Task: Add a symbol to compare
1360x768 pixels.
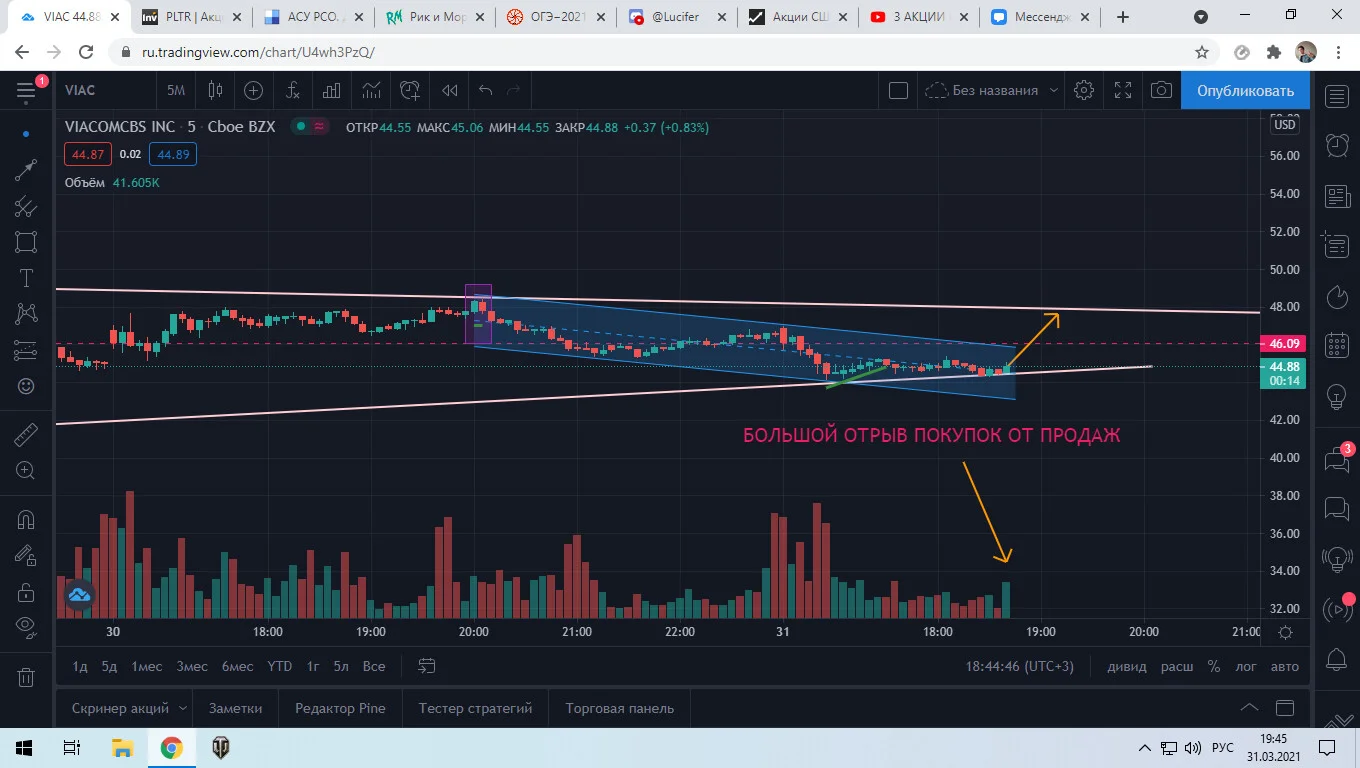Action: (254, 90)
